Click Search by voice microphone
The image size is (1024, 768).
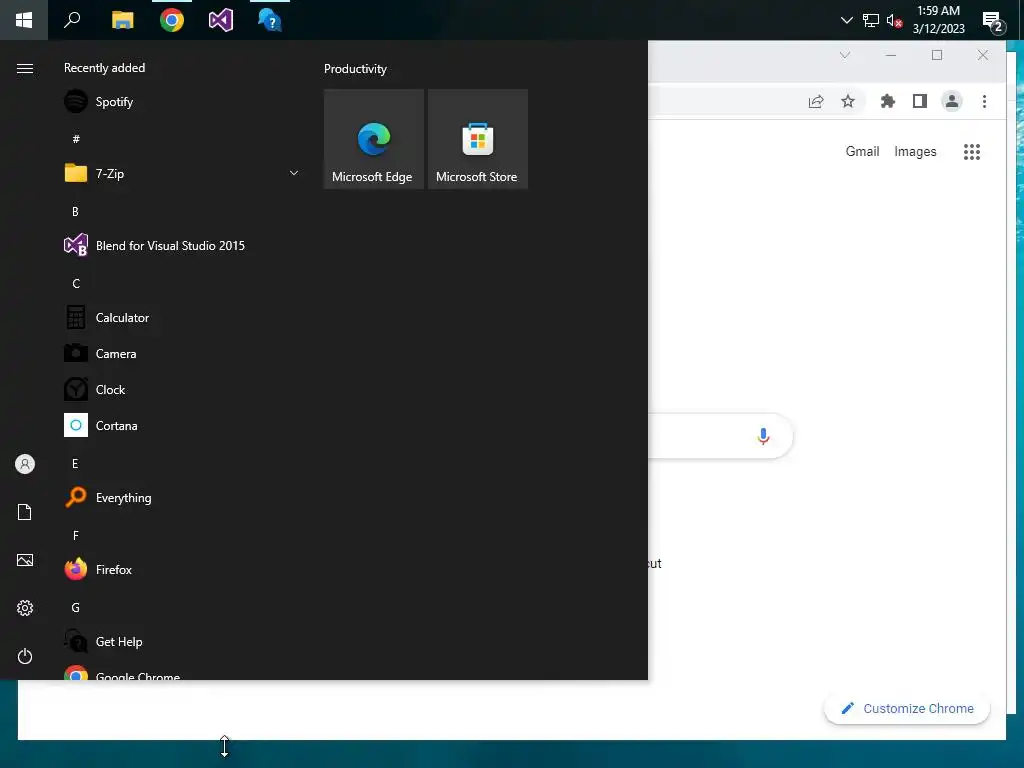763,436
